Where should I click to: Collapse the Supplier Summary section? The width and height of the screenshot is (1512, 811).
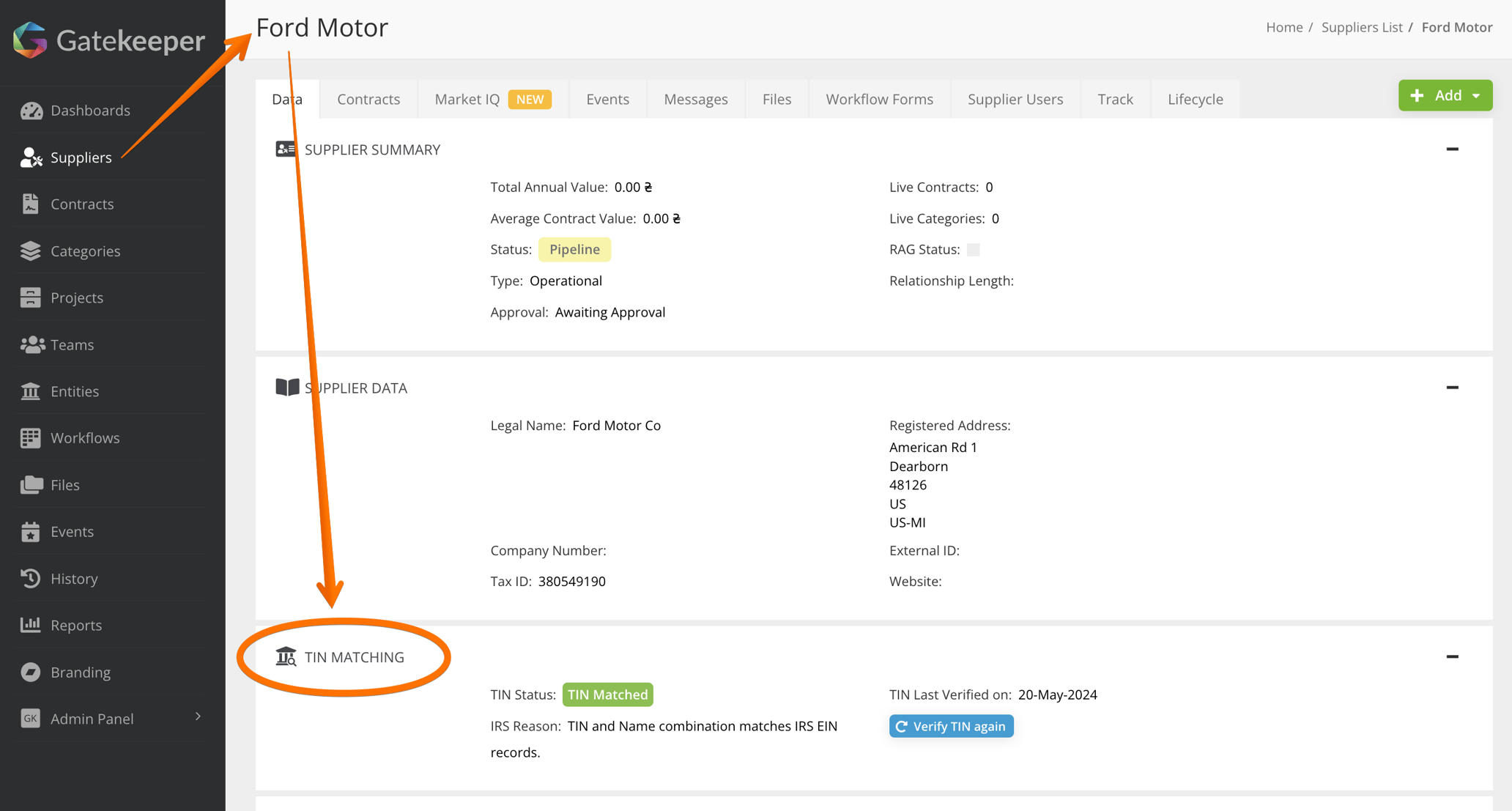click(1452, 149)
